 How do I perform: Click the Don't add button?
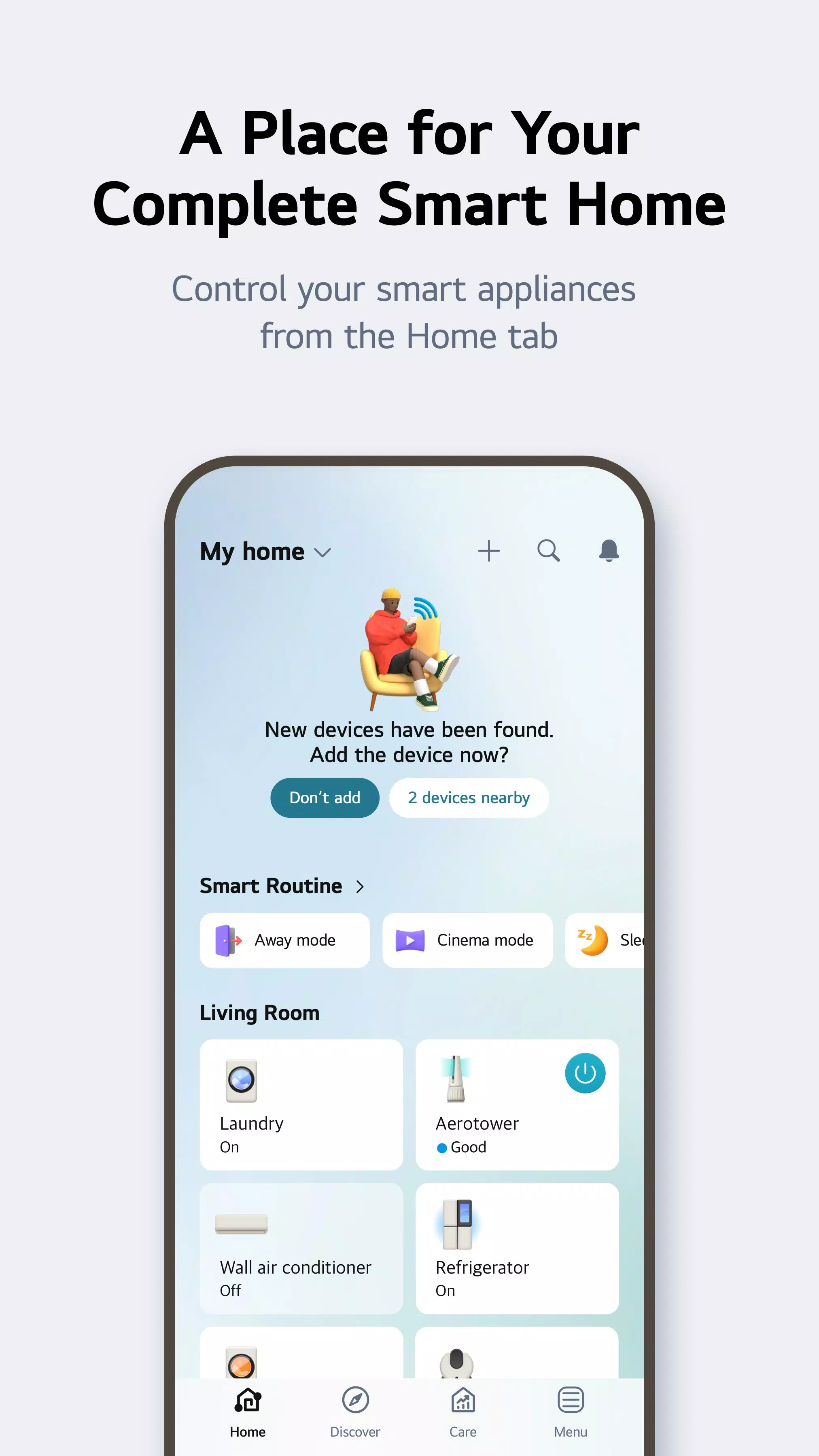coord(325,797)
